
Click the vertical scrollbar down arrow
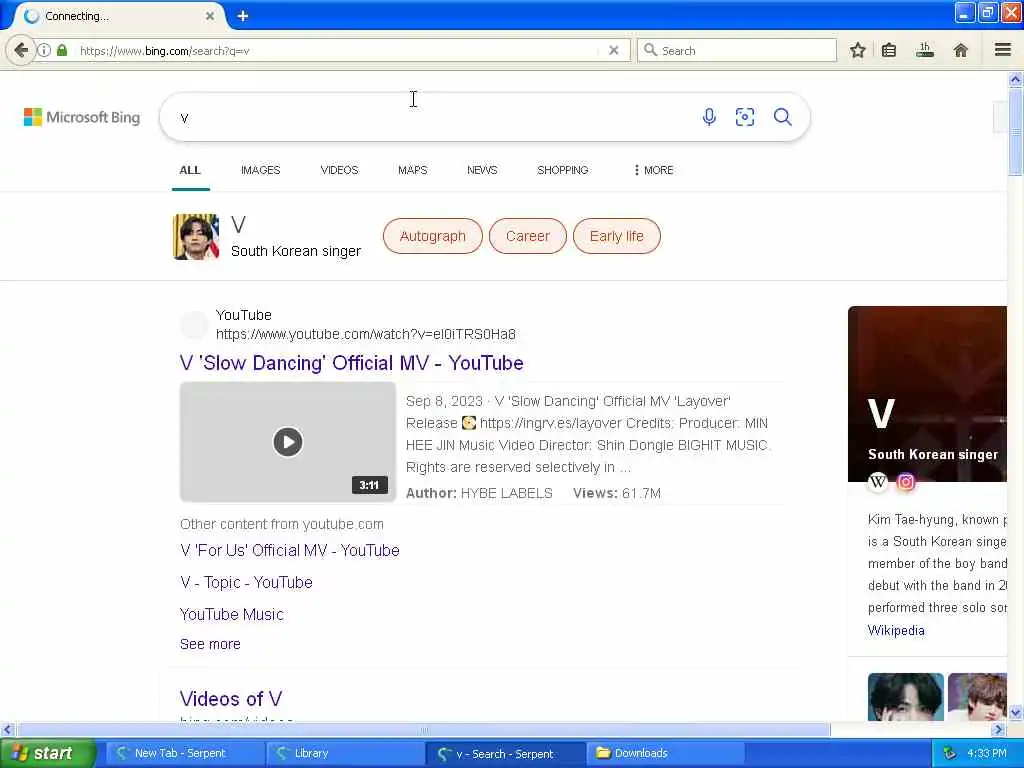1015,712
